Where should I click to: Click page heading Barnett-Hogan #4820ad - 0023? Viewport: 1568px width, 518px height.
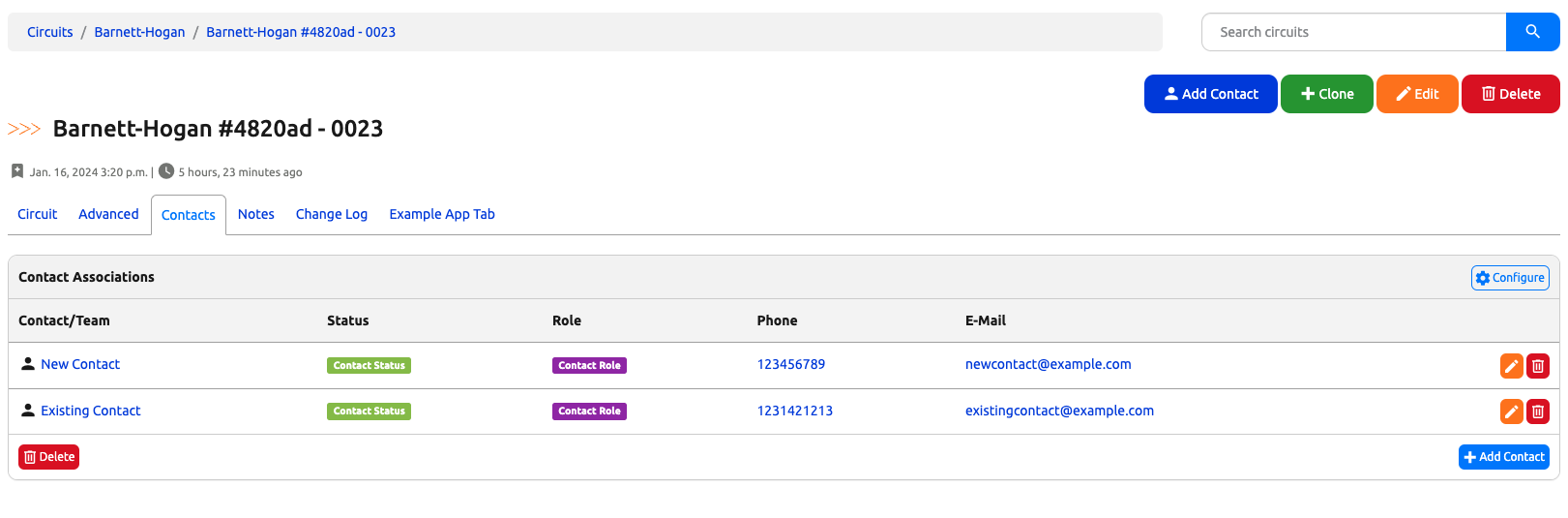[218, 129]
